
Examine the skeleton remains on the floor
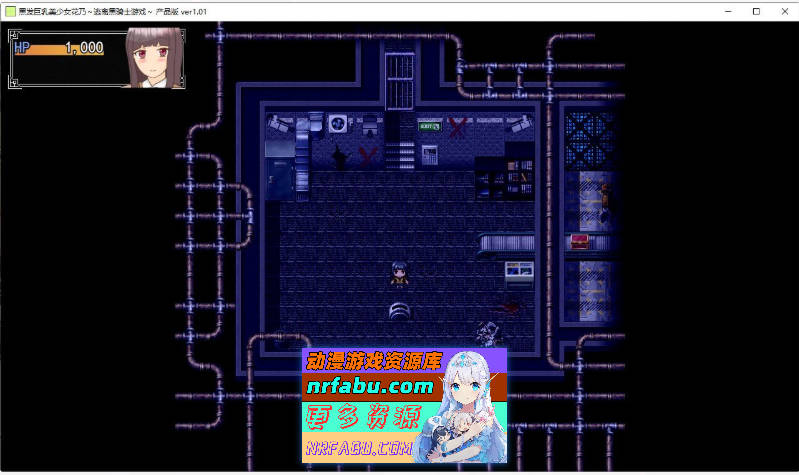[490, 330]
